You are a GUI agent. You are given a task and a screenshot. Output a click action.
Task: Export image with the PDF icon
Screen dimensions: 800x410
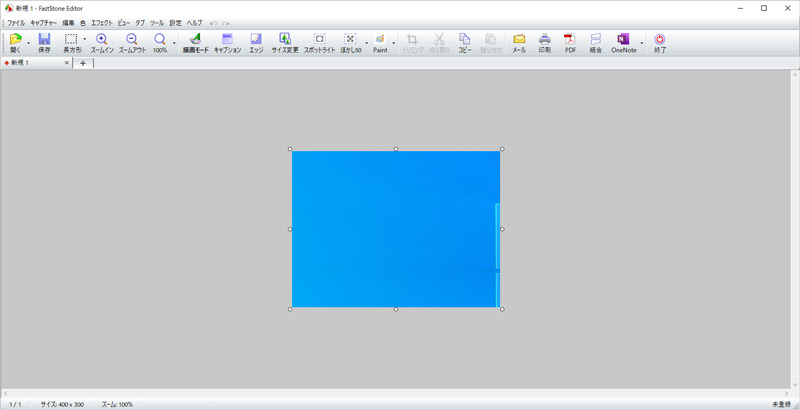[570, 42]
